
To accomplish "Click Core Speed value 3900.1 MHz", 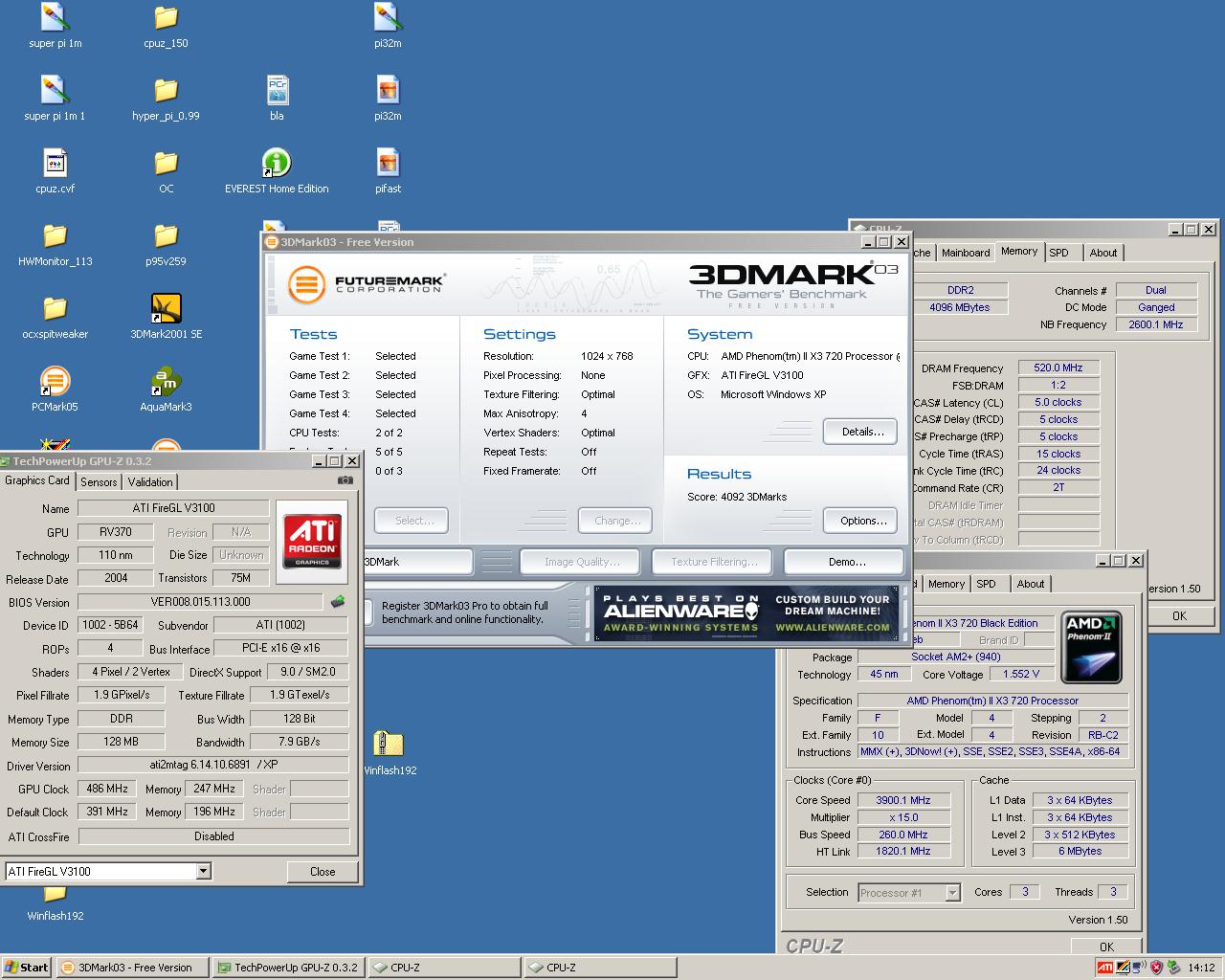I will coord(903,800).
